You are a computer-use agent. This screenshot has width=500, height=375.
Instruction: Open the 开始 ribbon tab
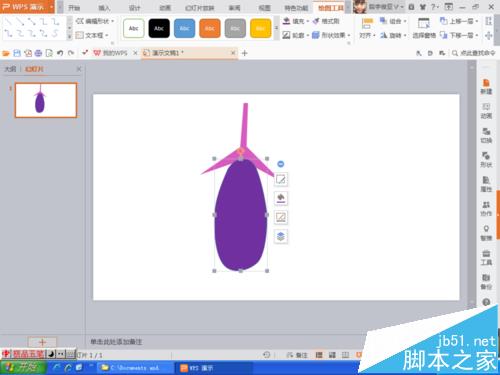point(74,8)
